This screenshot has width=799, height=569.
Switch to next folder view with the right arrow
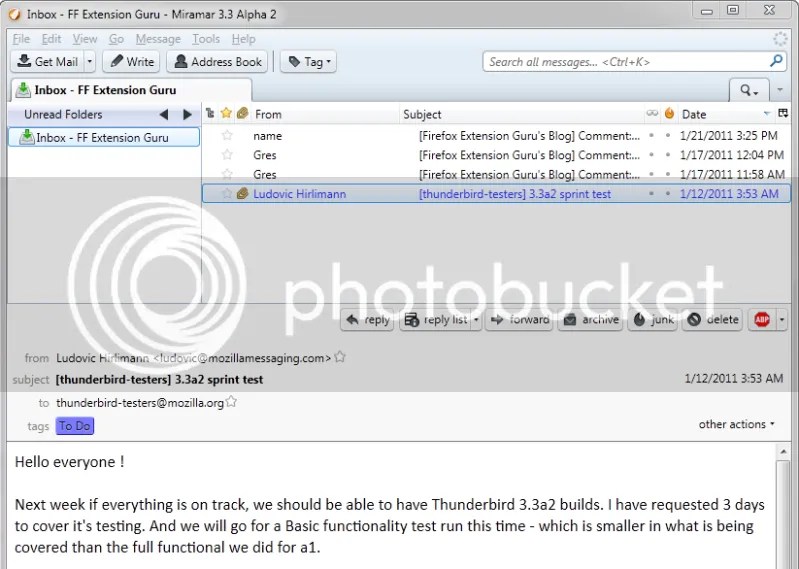(x=187, y=115)
